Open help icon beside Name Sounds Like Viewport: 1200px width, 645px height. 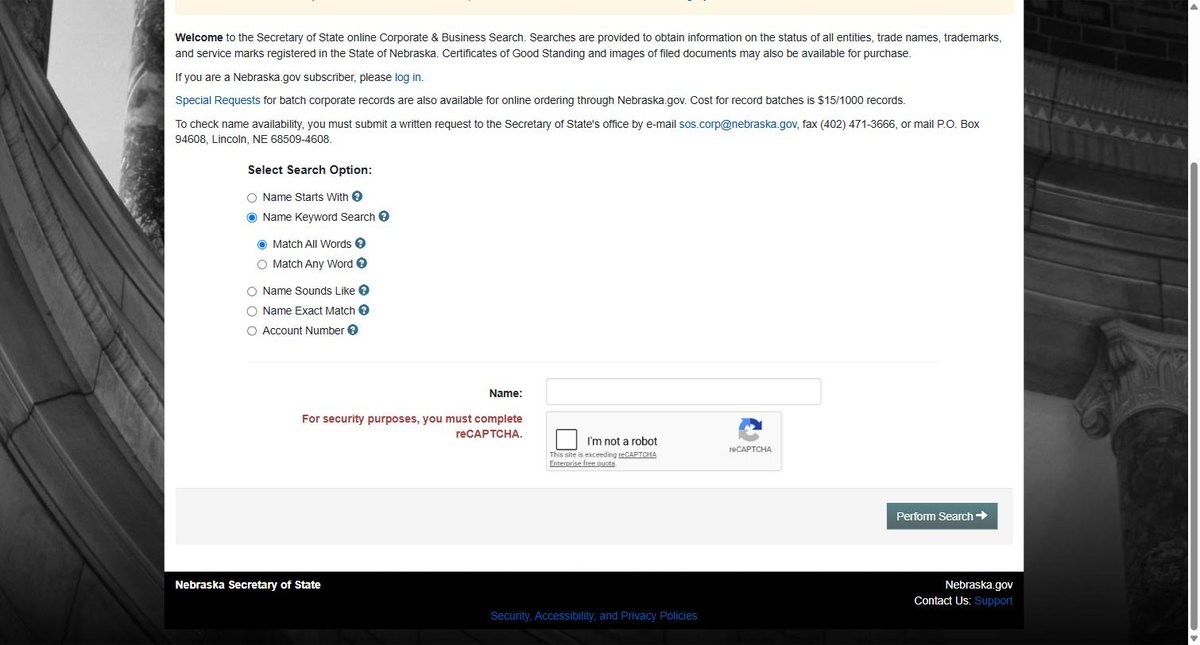coord(364,290)
